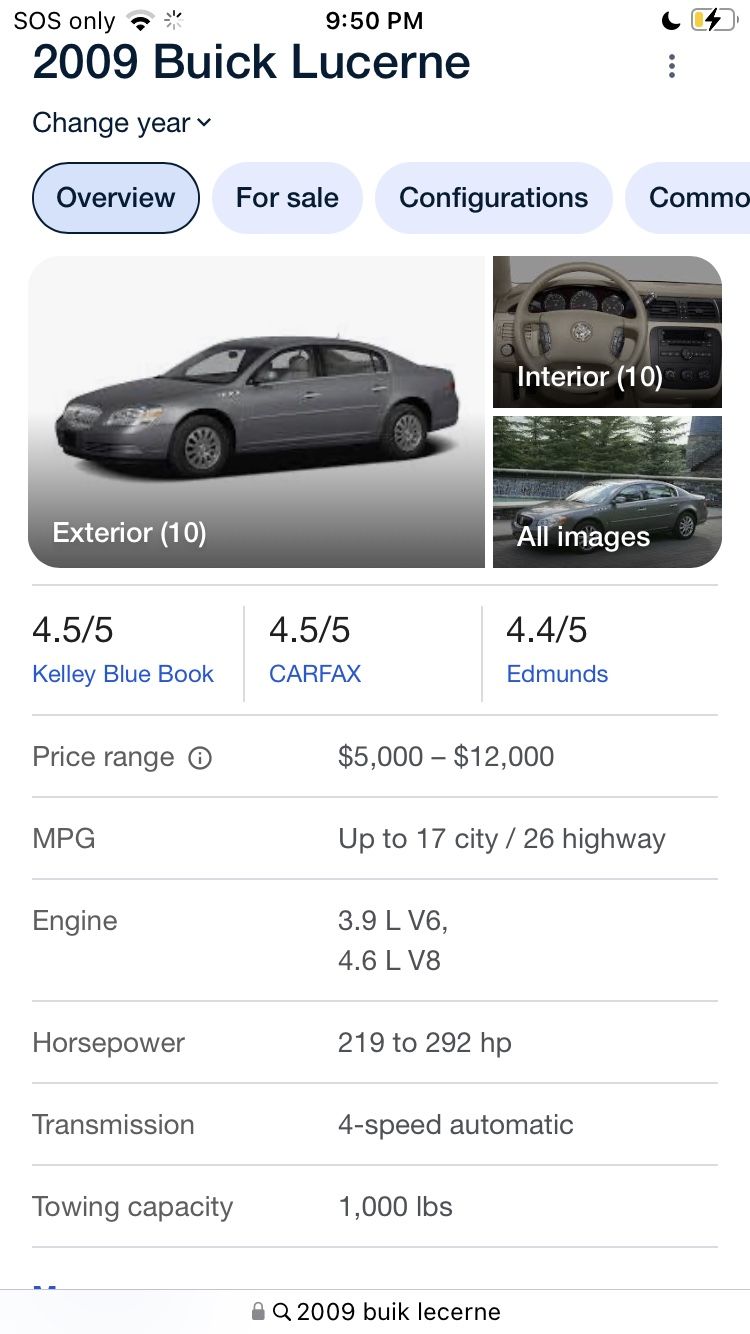Tap the battery charging icon in status bar
This screenshot has width=750, height=1334.
[712, 20]
